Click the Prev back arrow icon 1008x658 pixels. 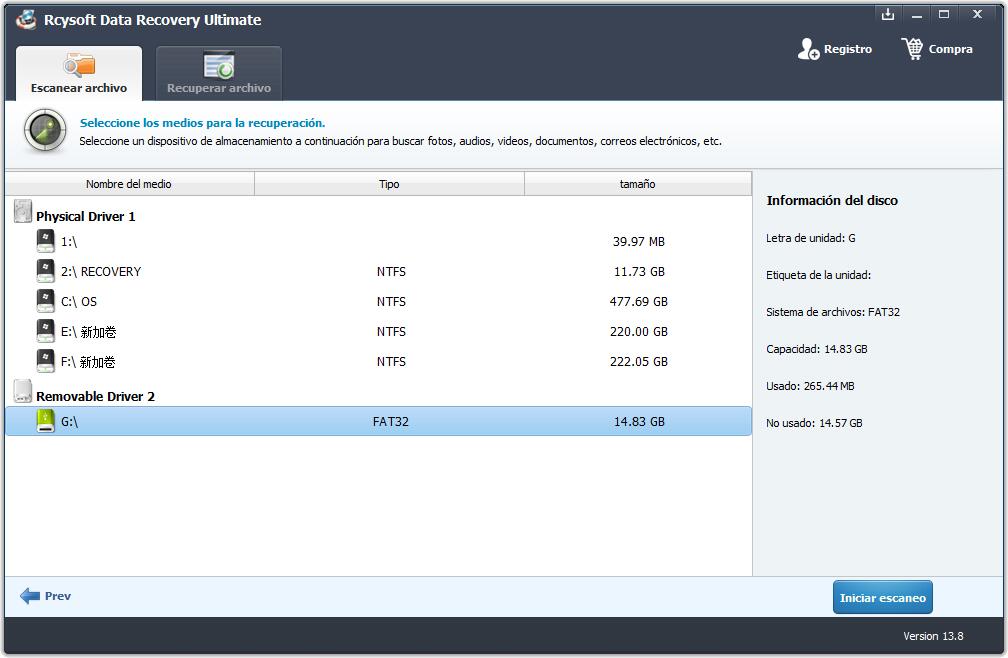[30, 596]
